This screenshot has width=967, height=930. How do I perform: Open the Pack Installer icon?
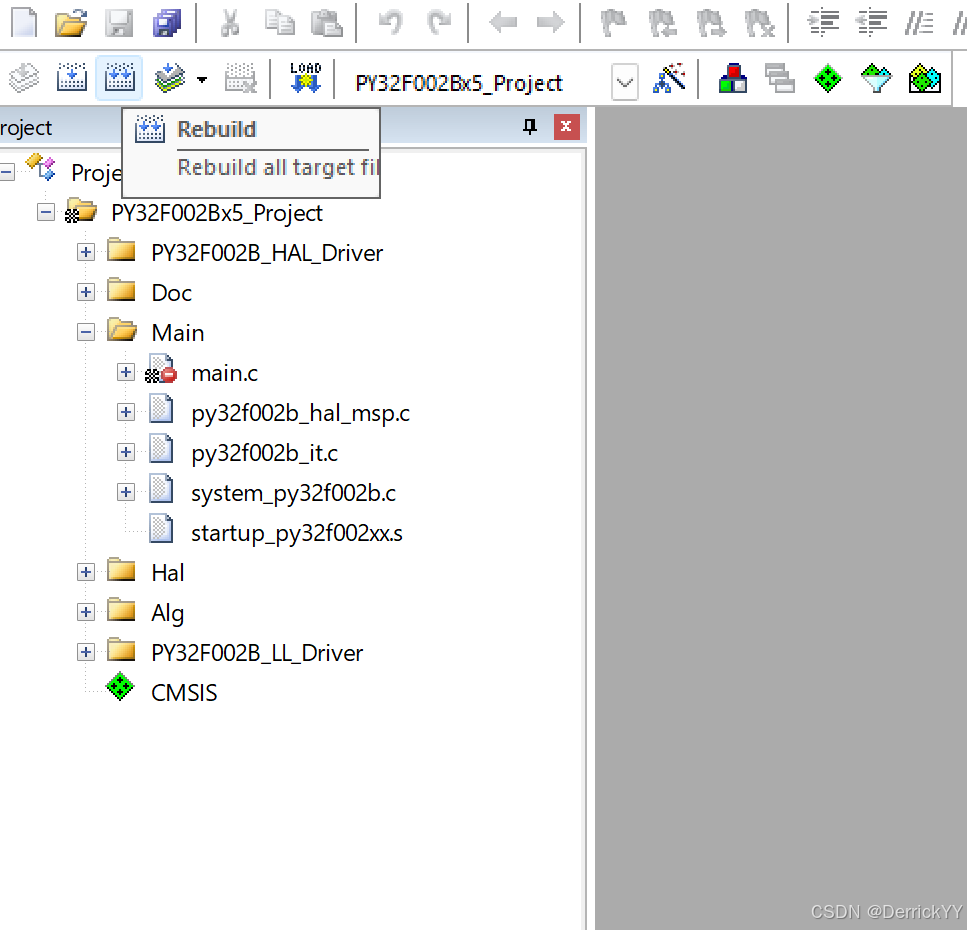pyautogui.click(x=924, y=78)
